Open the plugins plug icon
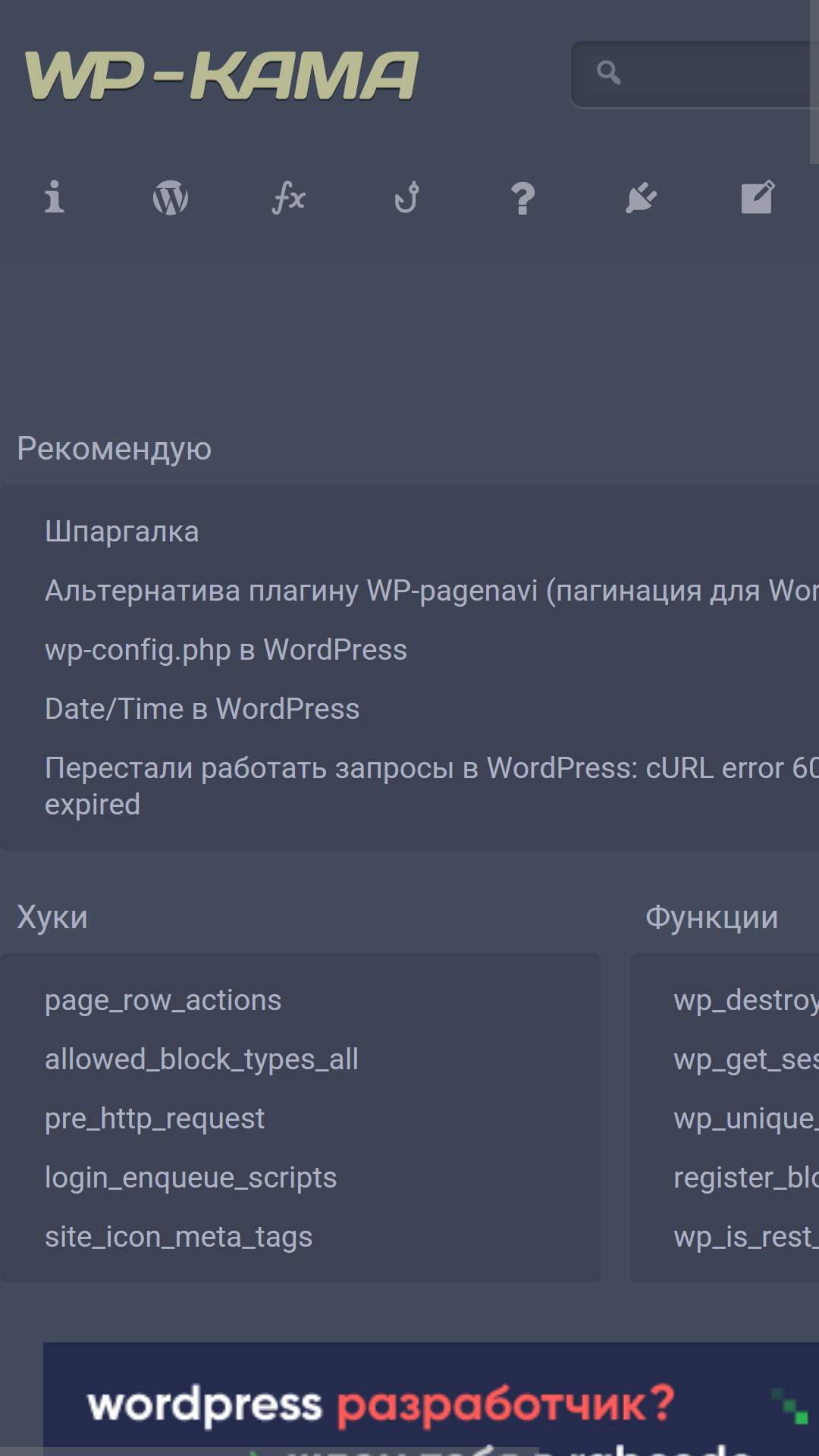819x1456 pixels. 641,198
